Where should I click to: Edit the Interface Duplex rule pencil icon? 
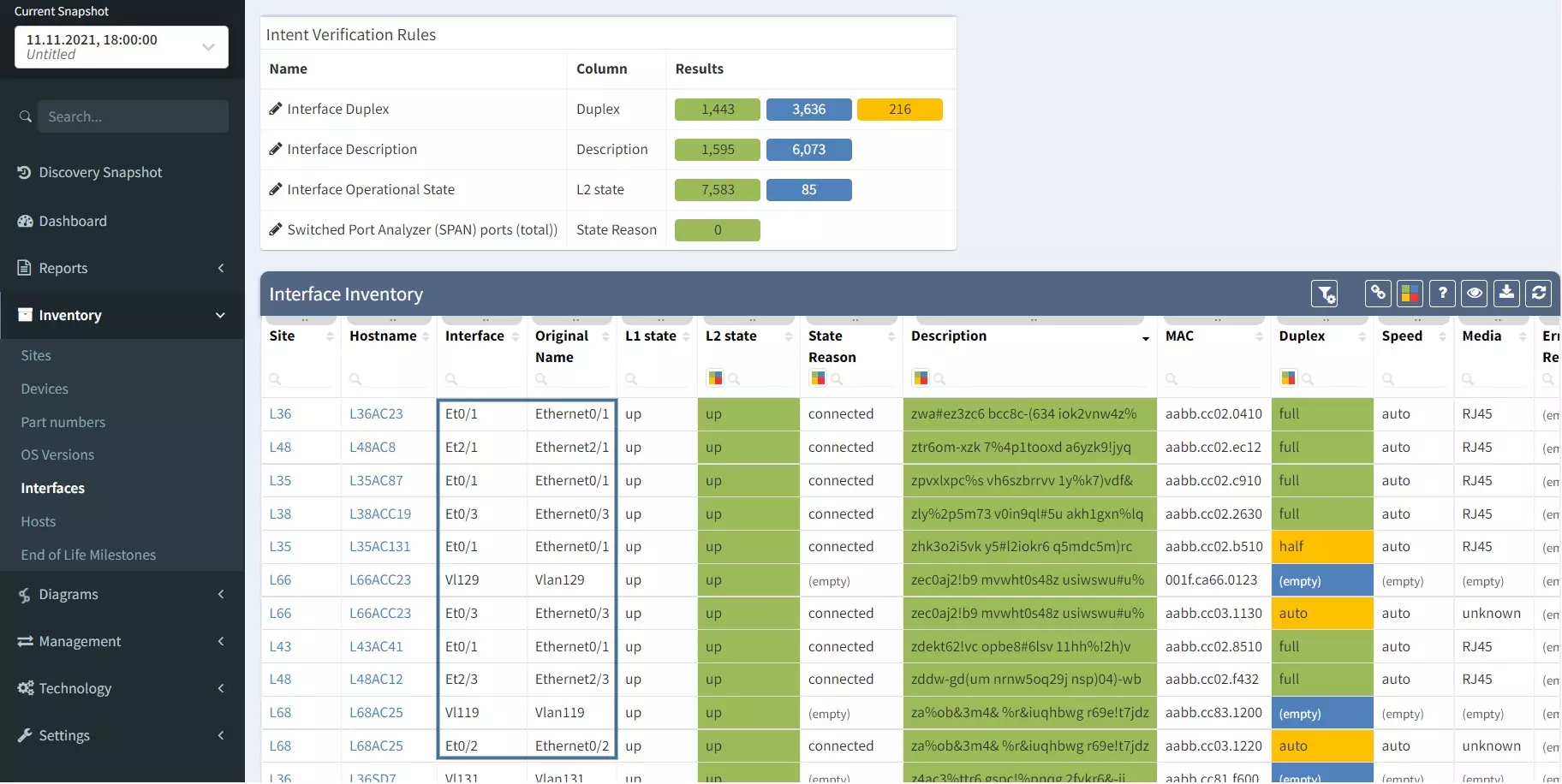[276, 109]
